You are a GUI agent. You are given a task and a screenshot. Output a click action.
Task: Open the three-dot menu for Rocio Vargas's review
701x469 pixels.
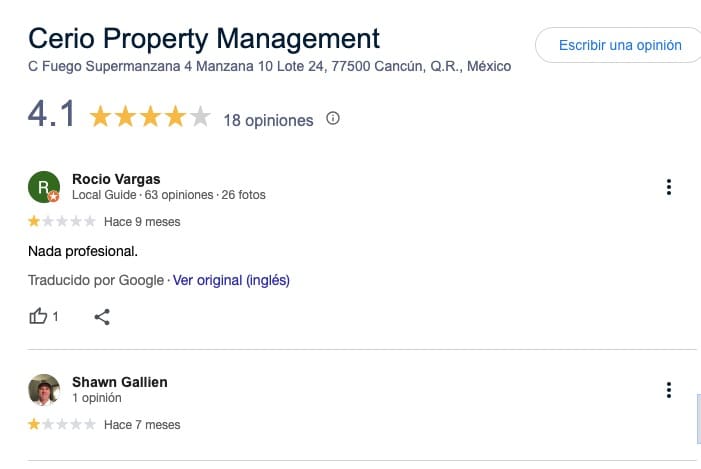pos(668,187)
